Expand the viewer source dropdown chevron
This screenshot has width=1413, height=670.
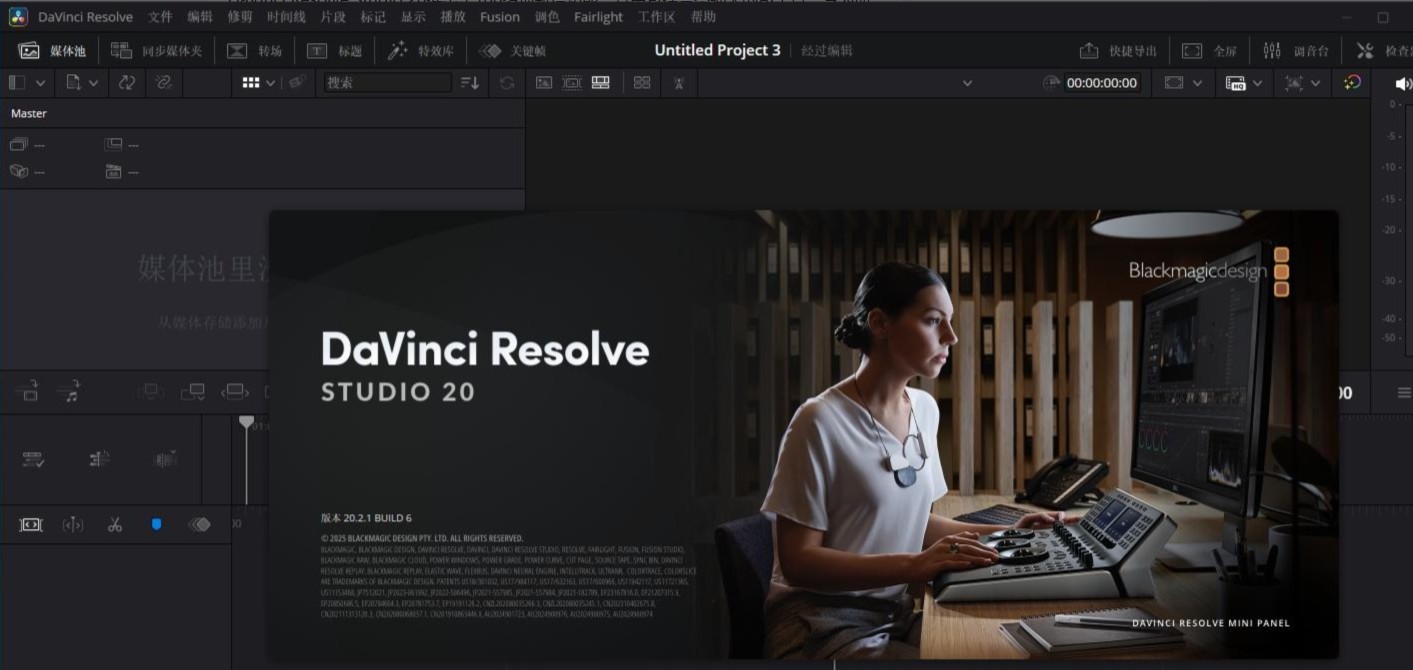[966, 83]
